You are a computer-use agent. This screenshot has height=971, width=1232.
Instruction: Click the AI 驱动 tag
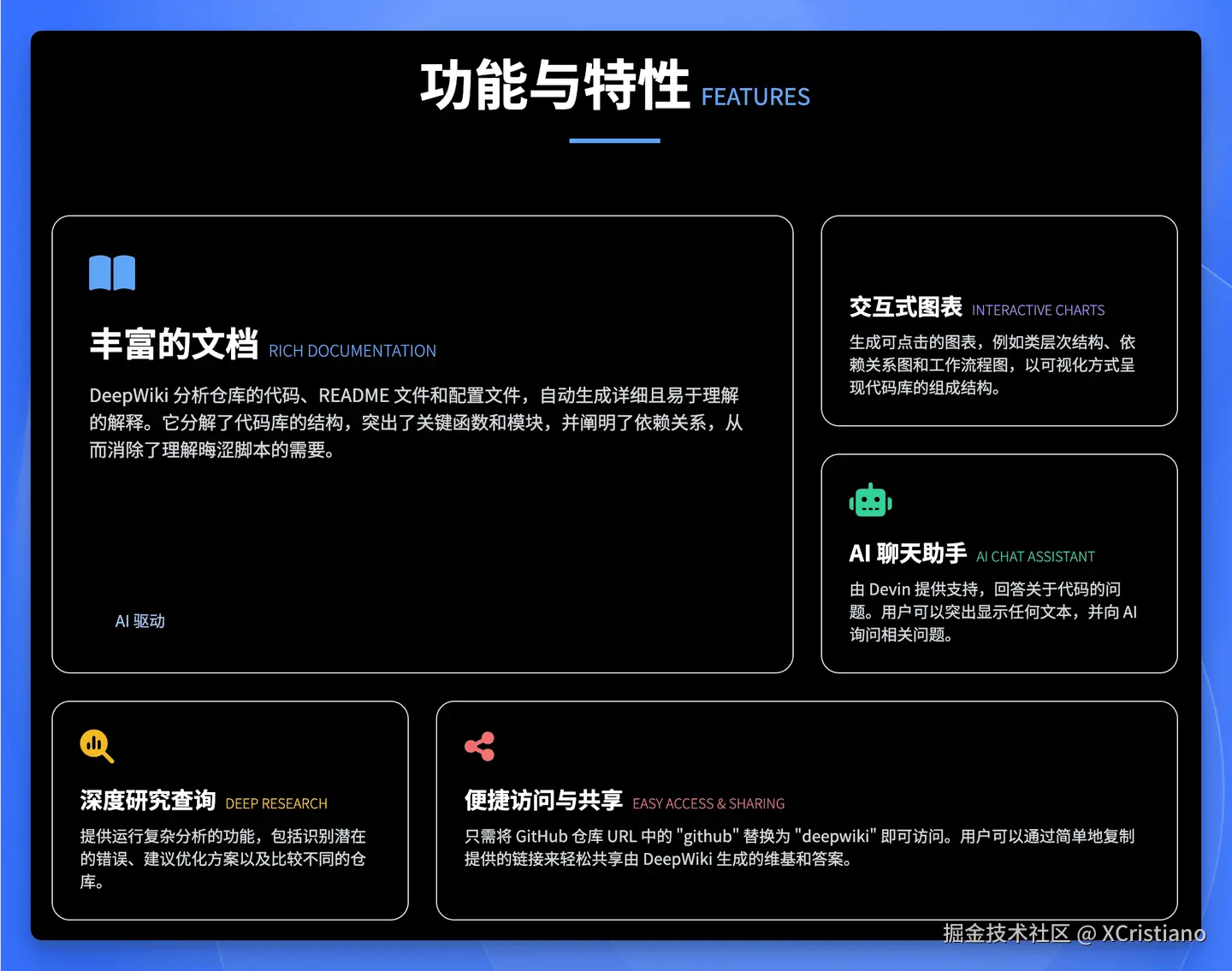140,621
